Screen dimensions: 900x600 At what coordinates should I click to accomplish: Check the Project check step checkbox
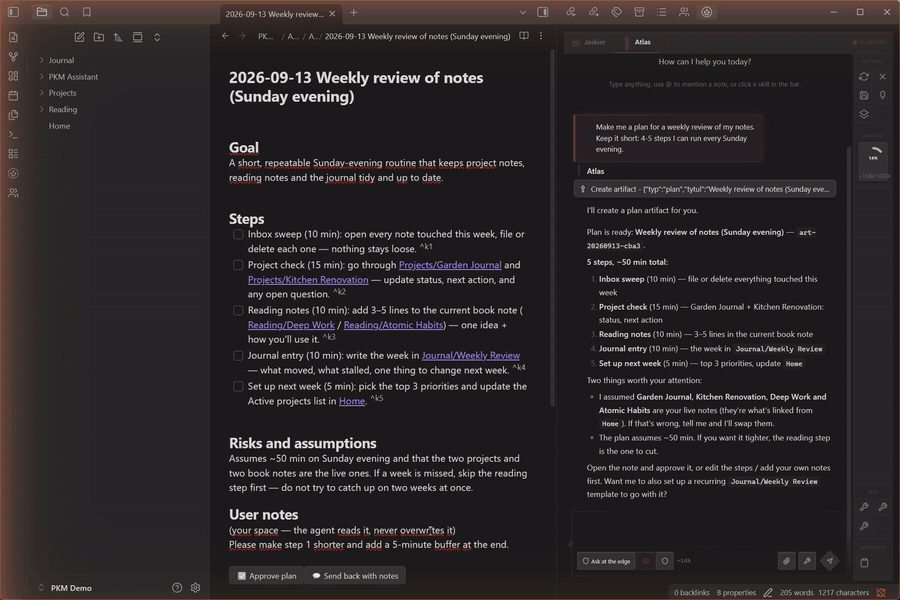point(238,265)
